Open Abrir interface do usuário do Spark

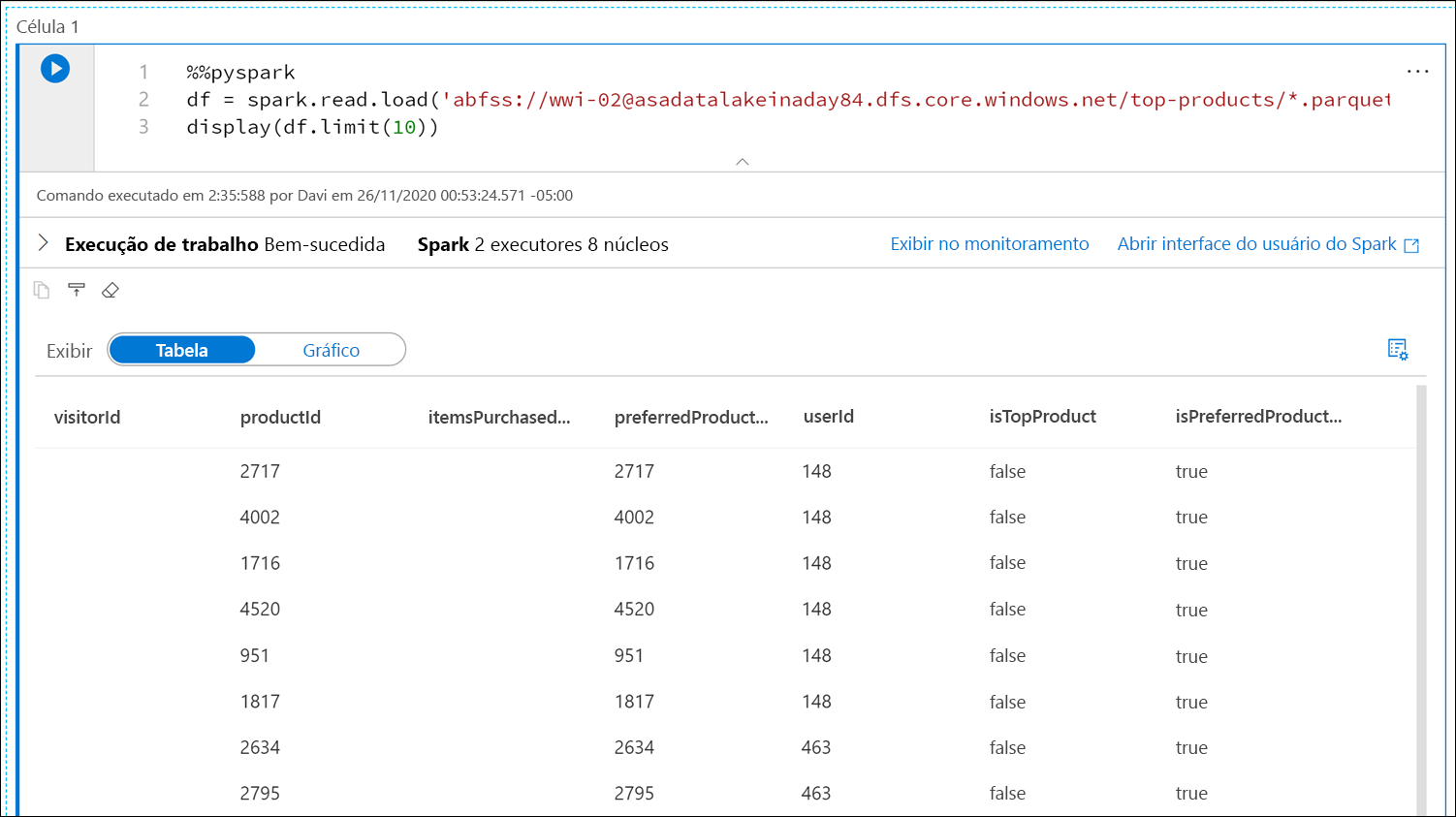[1268, 244]
